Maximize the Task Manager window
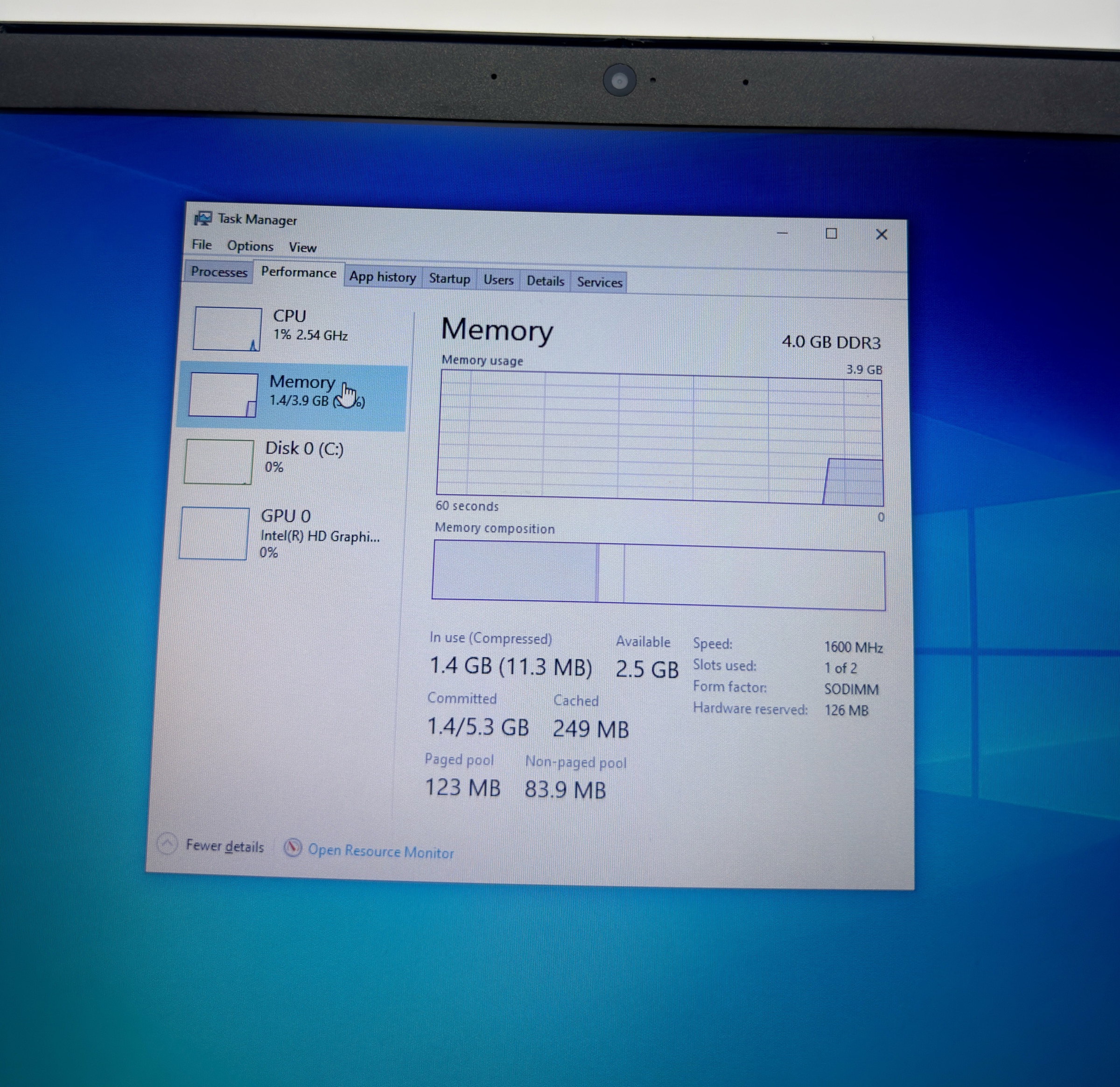Screen dimensions: 1120x1087 (832, 233)
